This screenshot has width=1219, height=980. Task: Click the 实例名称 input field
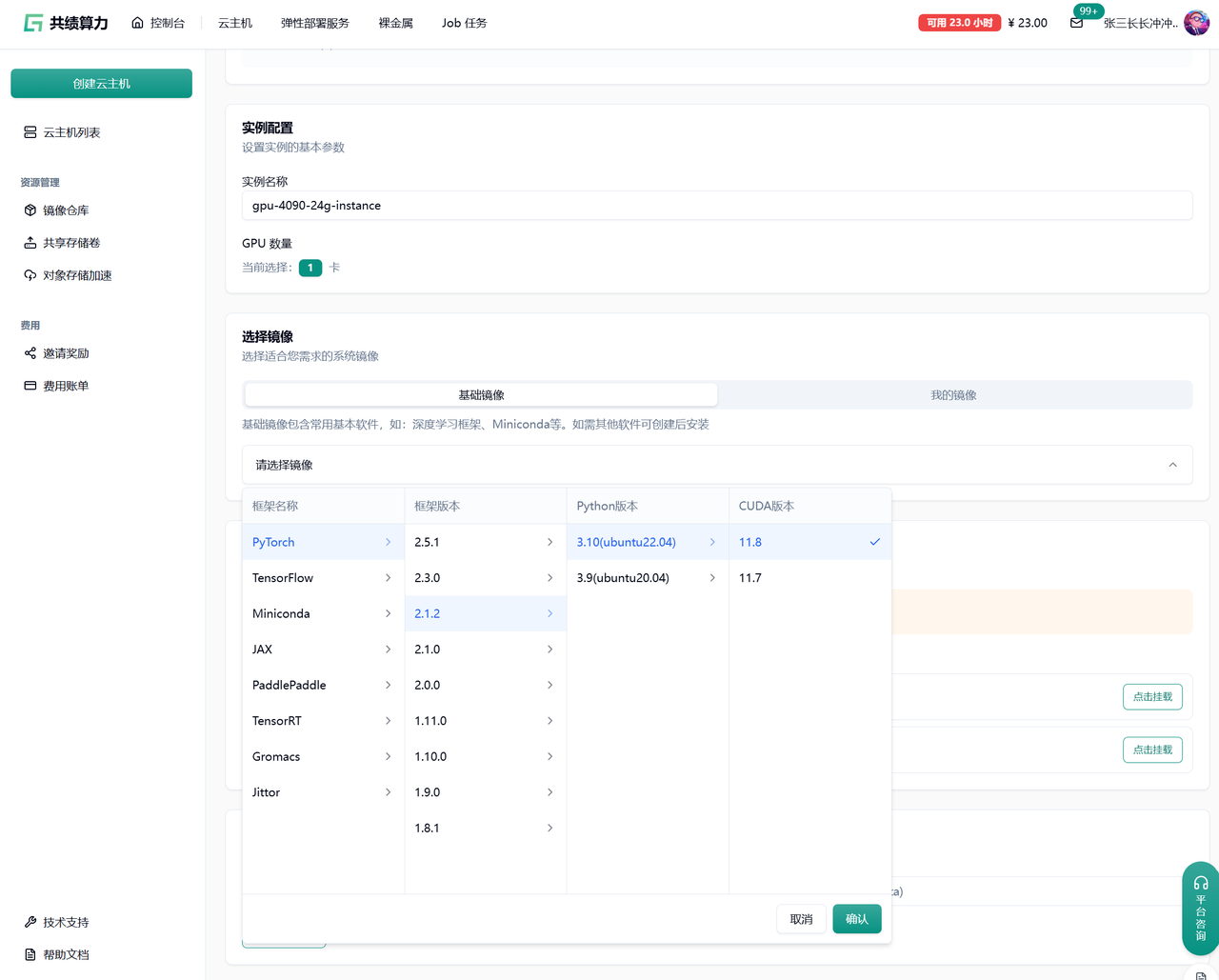tap(716, 206)
